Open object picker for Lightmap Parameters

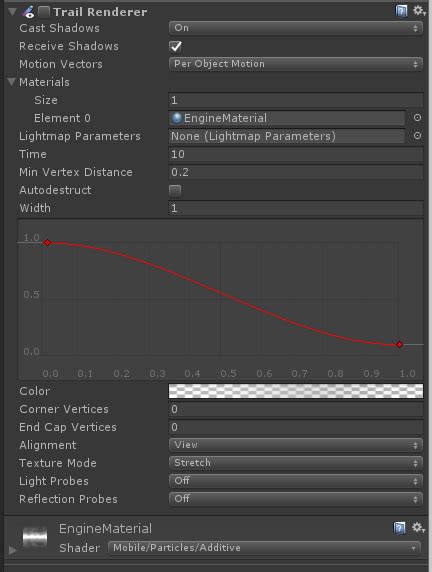(x=417, y=136)
